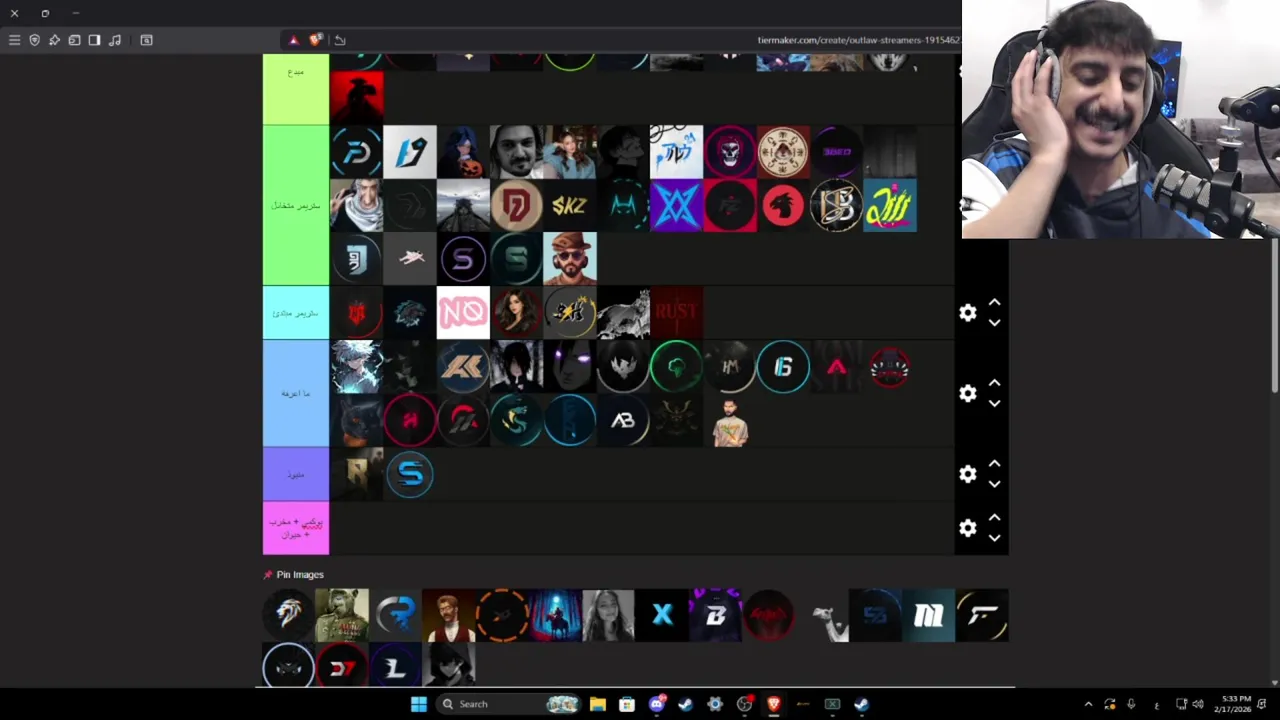The width and height of the screenshot is (1280, 720).
Task: Open File Explorer from taskbar
Action: coord(597,704)
